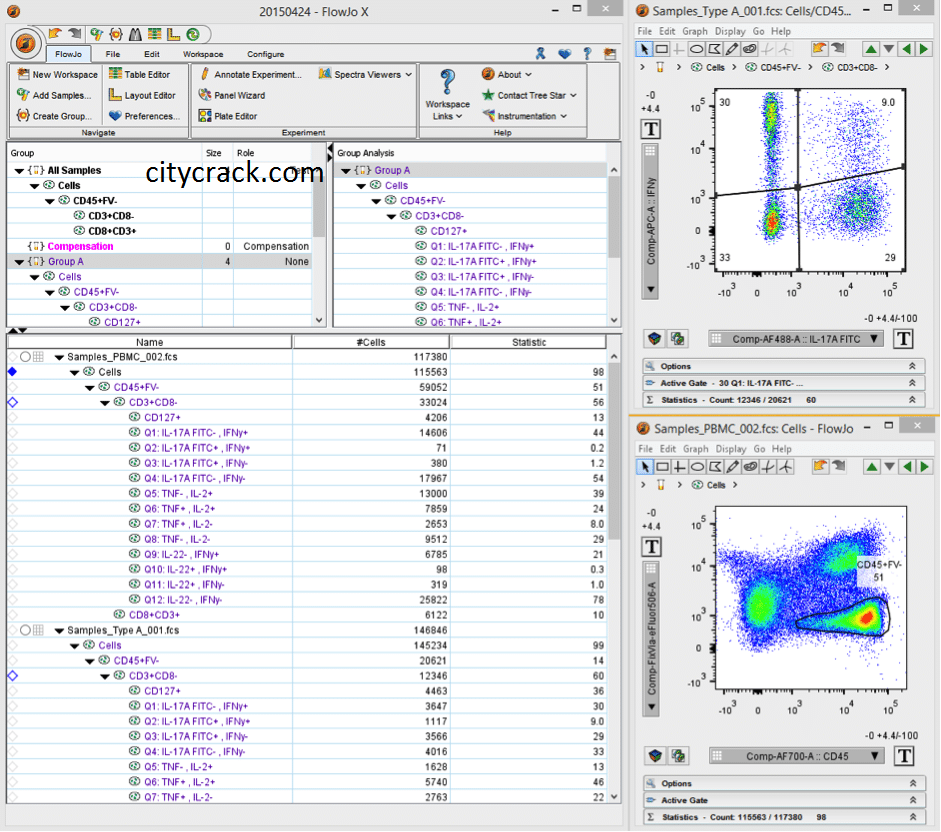The image size is (941, 832).
Task: Click the #Cells column header
Action: pos(371,342)
